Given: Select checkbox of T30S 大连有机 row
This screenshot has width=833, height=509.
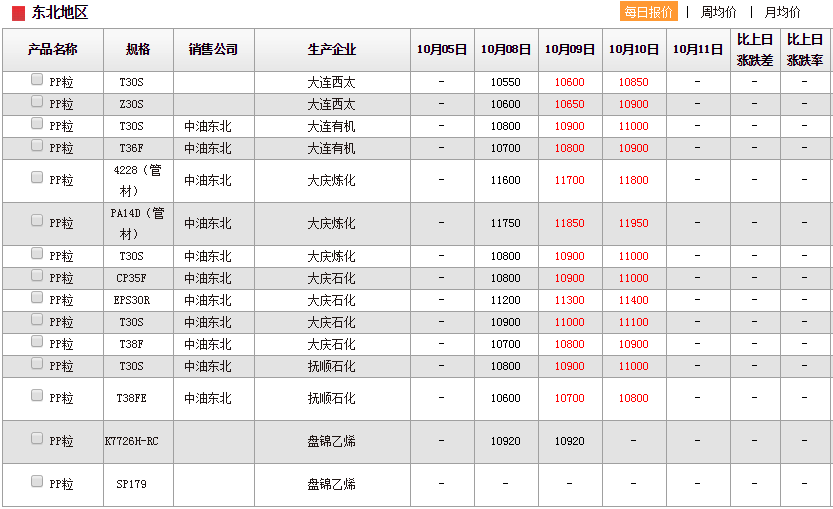Looking at the screenshot, I should point(37,123).
